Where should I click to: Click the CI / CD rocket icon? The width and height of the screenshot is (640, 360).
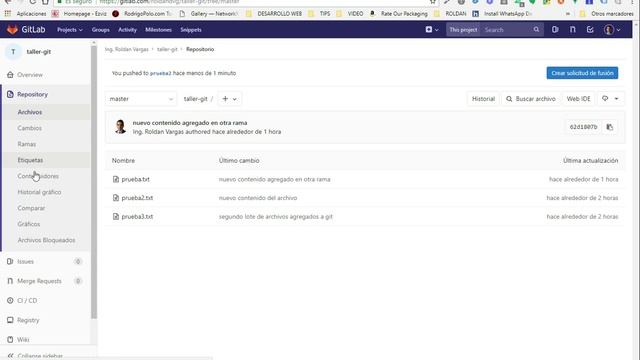[10, 300]
